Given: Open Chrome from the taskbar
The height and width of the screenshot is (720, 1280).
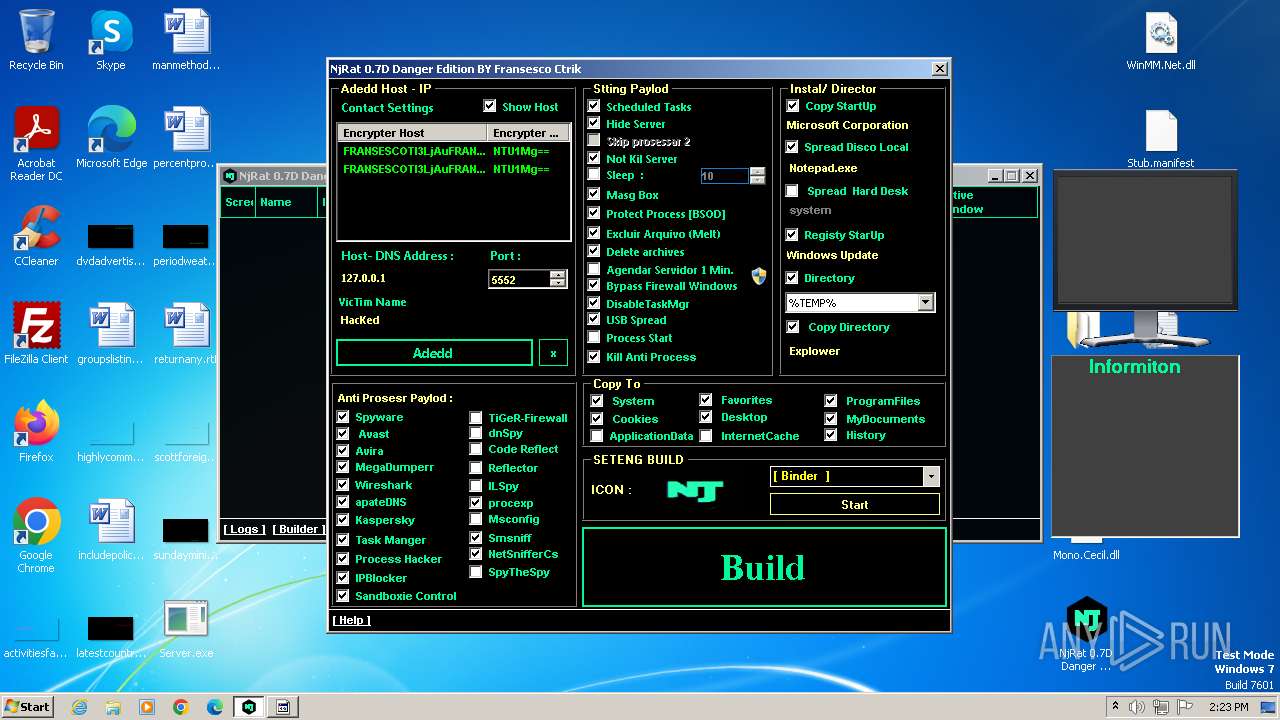Looking at the screenshot, I should click(x=181, y=707).
